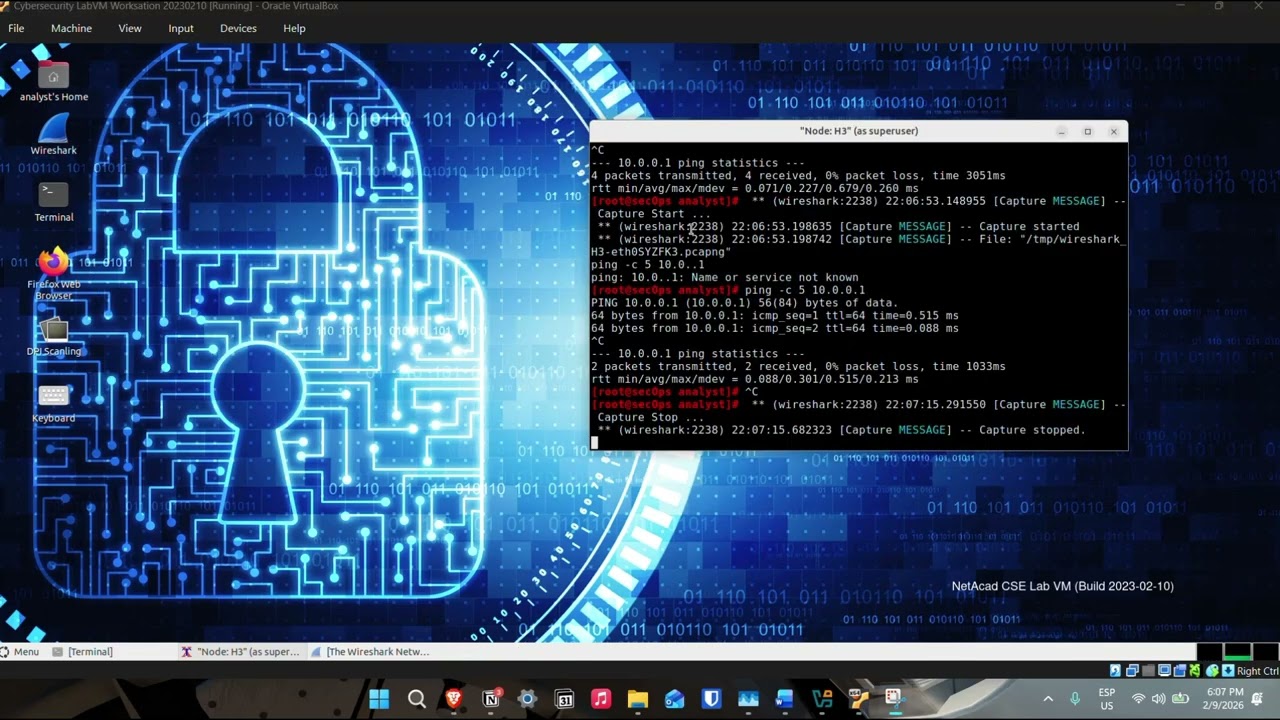1280x720 pixels.
Task: Open Windows Settings from the taskbar
Action: click(527, 699)
